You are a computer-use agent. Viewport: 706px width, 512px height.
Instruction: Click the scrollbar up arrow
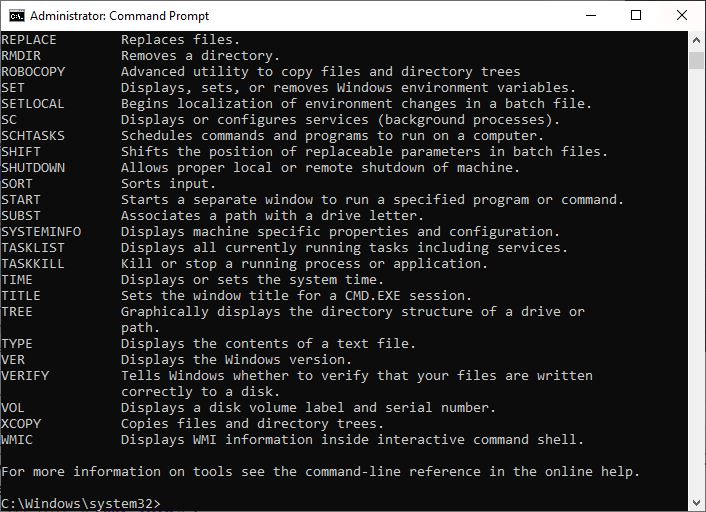click(x=697, y=39)
